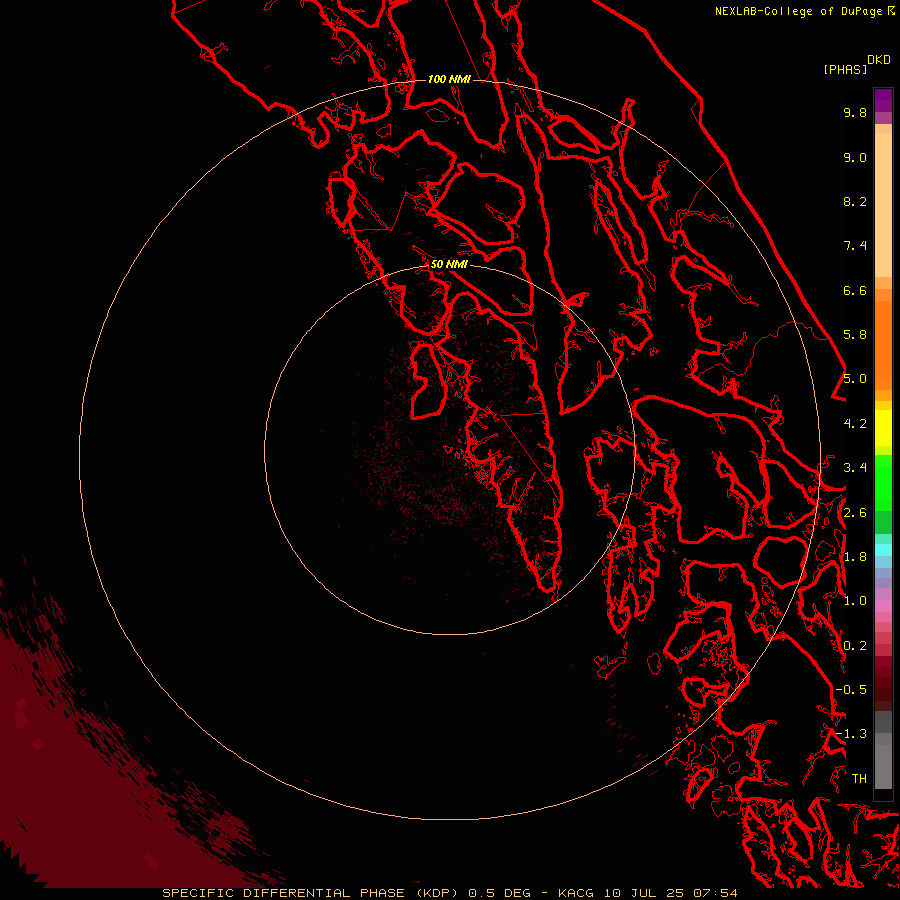
Task: Click the 4.2 value on the color scale
Action: (x=855, y=424)
